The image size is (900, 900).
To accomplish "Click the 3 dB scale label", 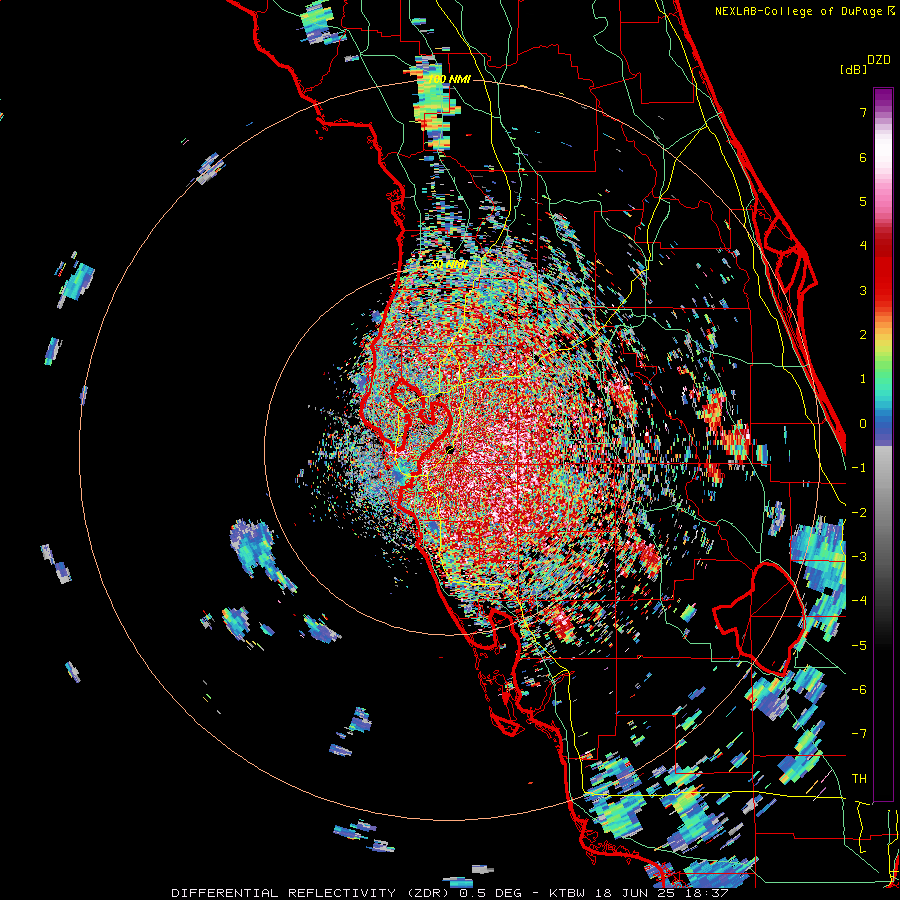I will pyautogui.click(x=863, y=290).
